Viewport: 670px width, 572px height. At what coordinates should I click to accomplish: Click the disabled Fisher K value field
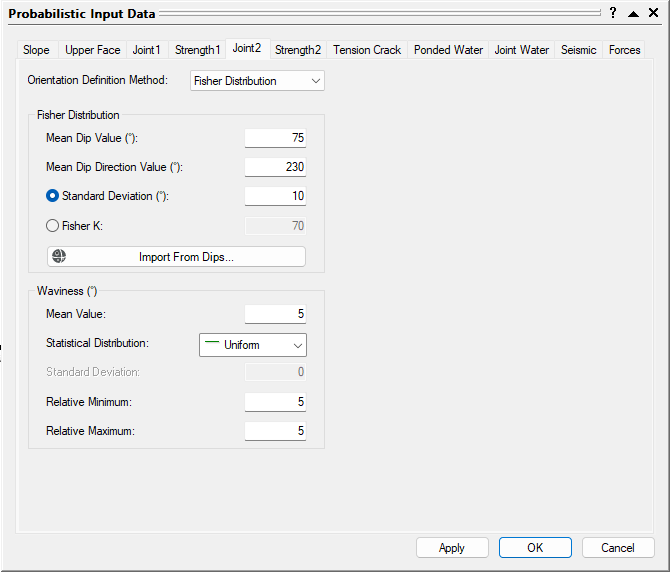[275, 226]
